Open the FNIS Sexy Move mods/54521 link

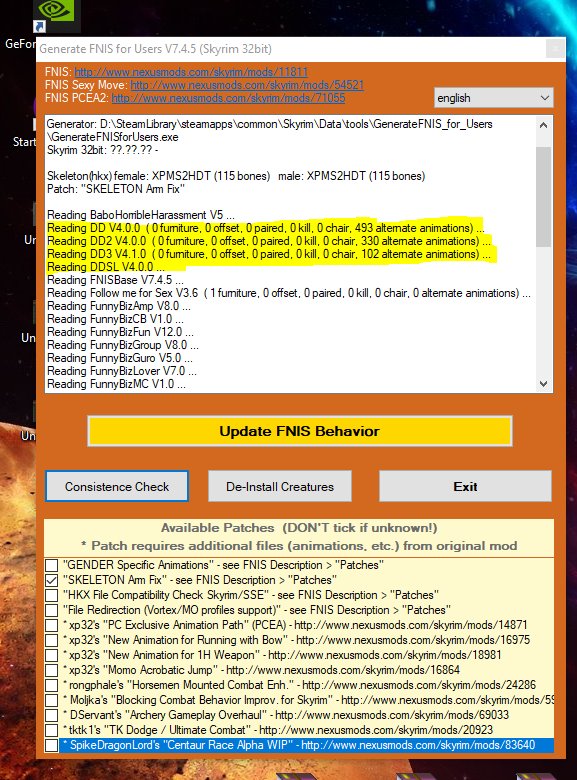[247, 85]
